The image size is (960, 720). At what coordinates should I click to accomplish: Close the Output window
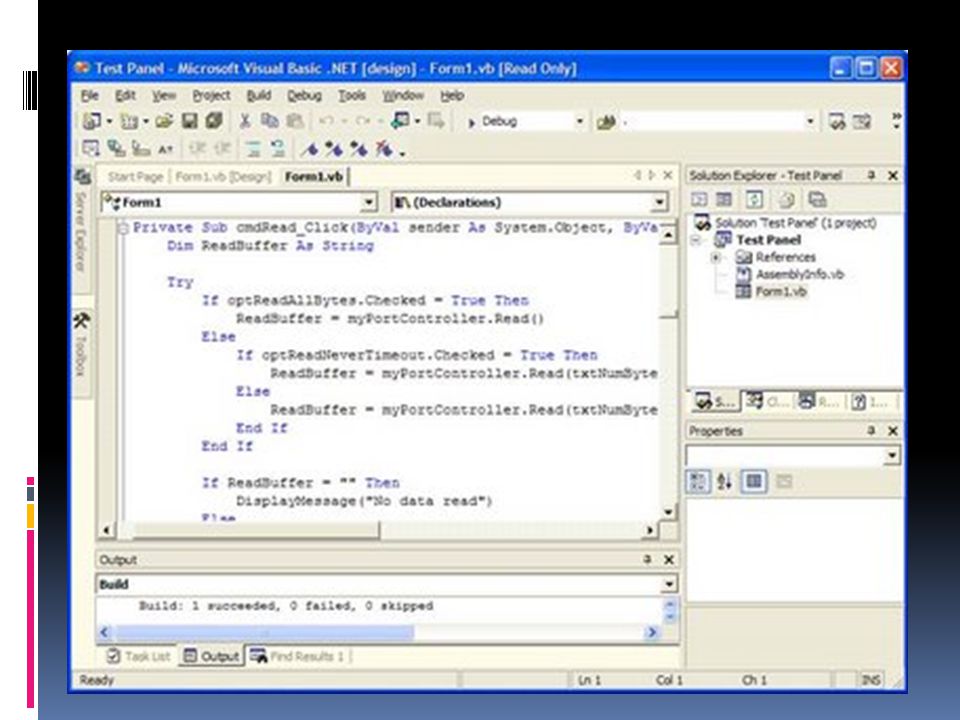click(x=669, y=560)
